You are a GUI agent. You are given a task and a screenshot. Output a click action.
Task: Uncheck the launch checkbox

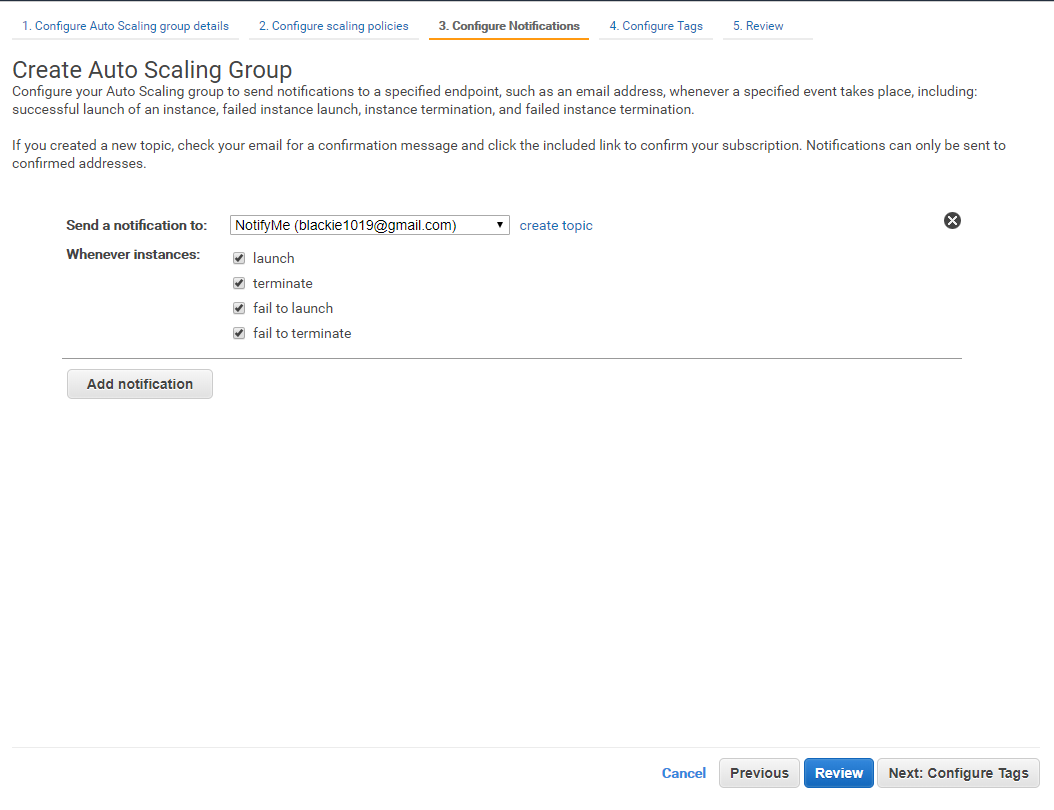239,258
